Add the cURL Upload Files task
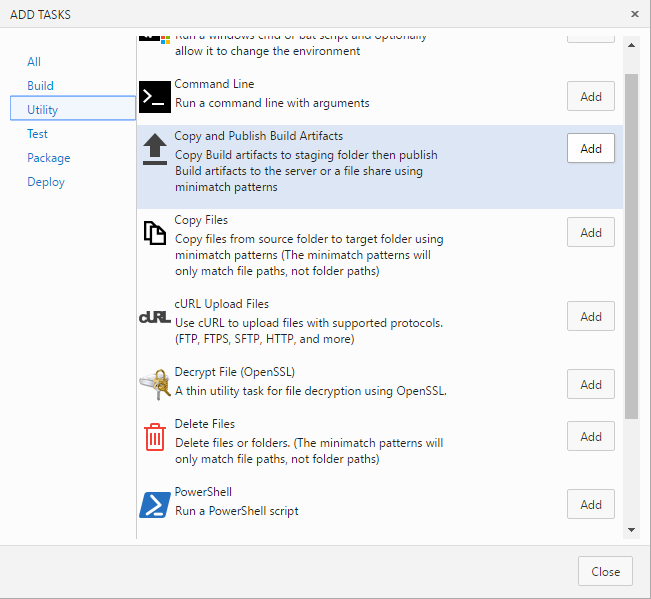Image resolution: width=651 pixels, height=599 pixels. [x=591, y=316]
